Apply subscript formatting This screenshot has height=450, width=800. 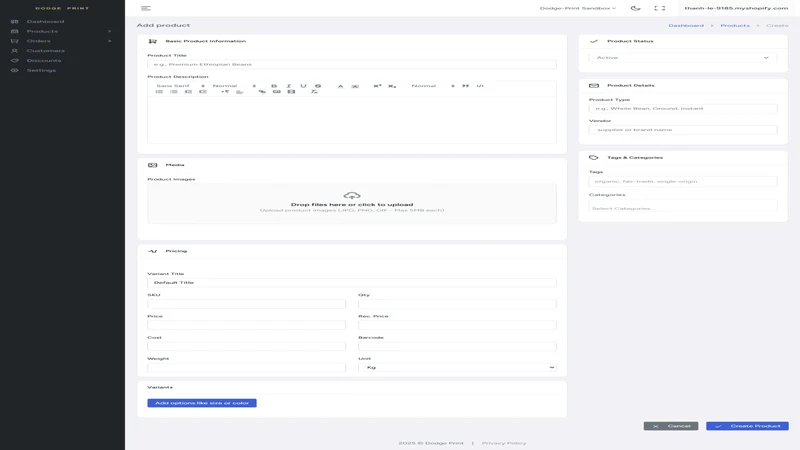point(392,86)
